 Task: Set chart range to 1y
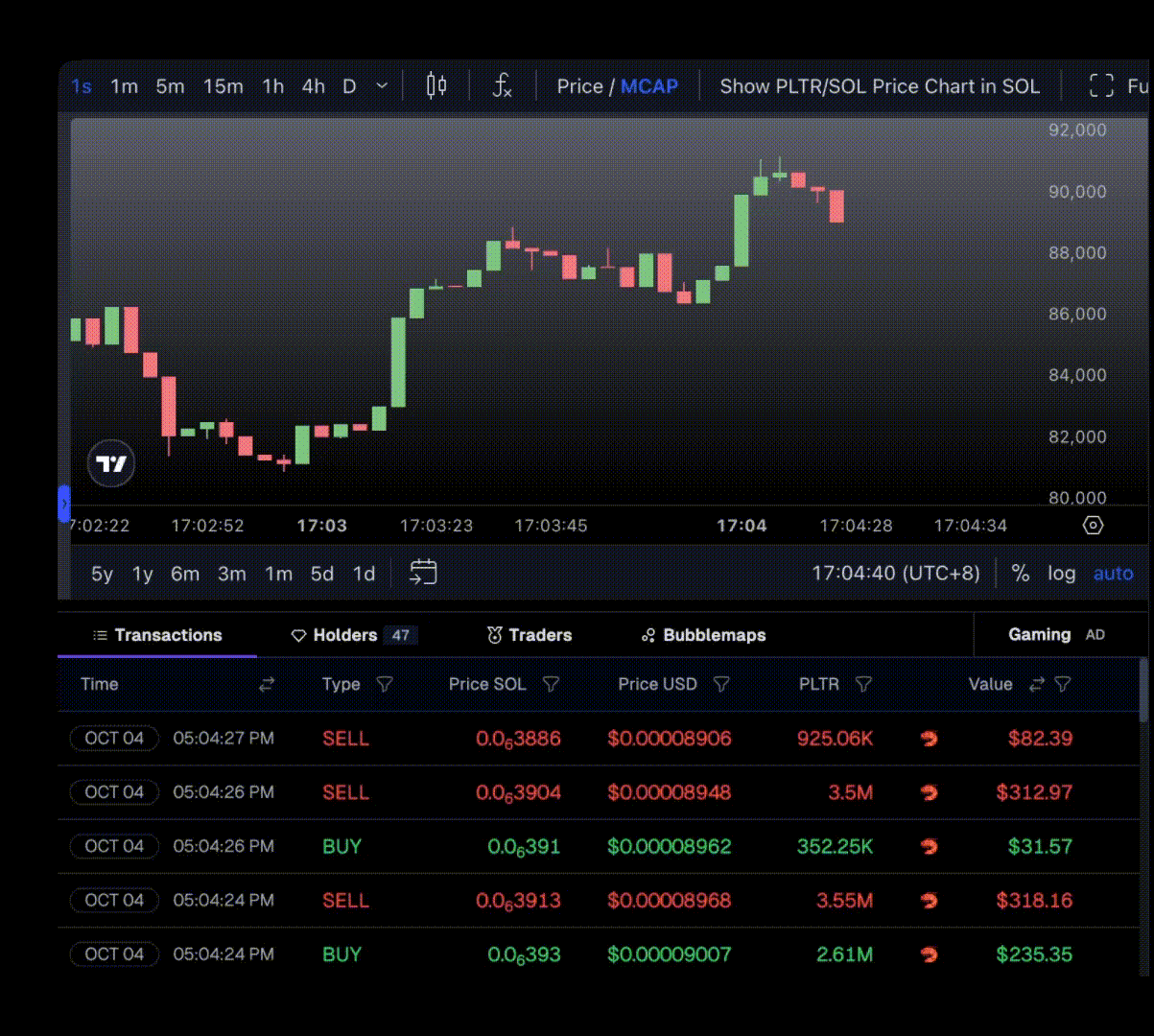point(143,574)
